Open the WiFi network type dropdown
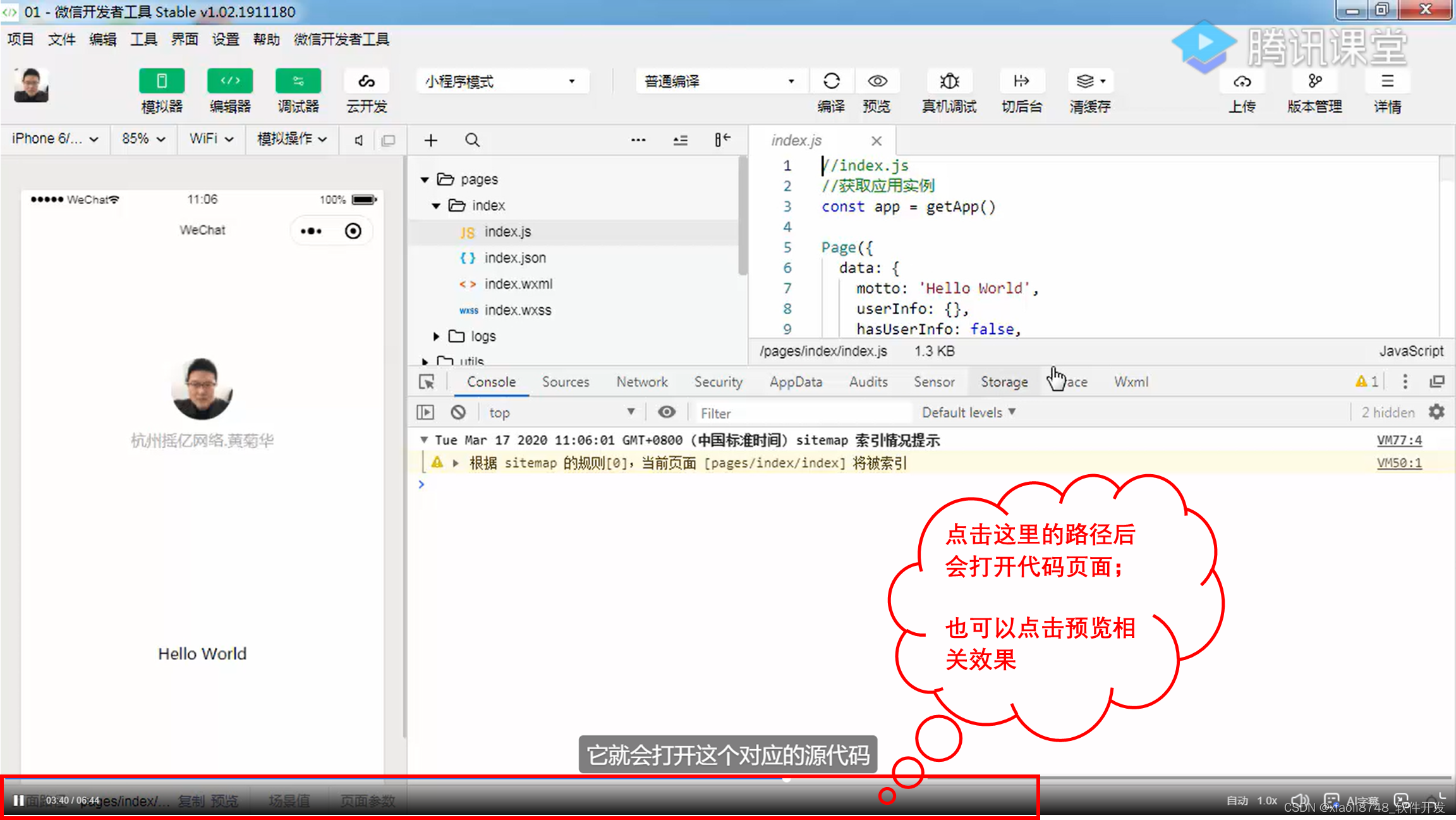The height and width of the screenshot is (820, 1456). click(211, 139)
